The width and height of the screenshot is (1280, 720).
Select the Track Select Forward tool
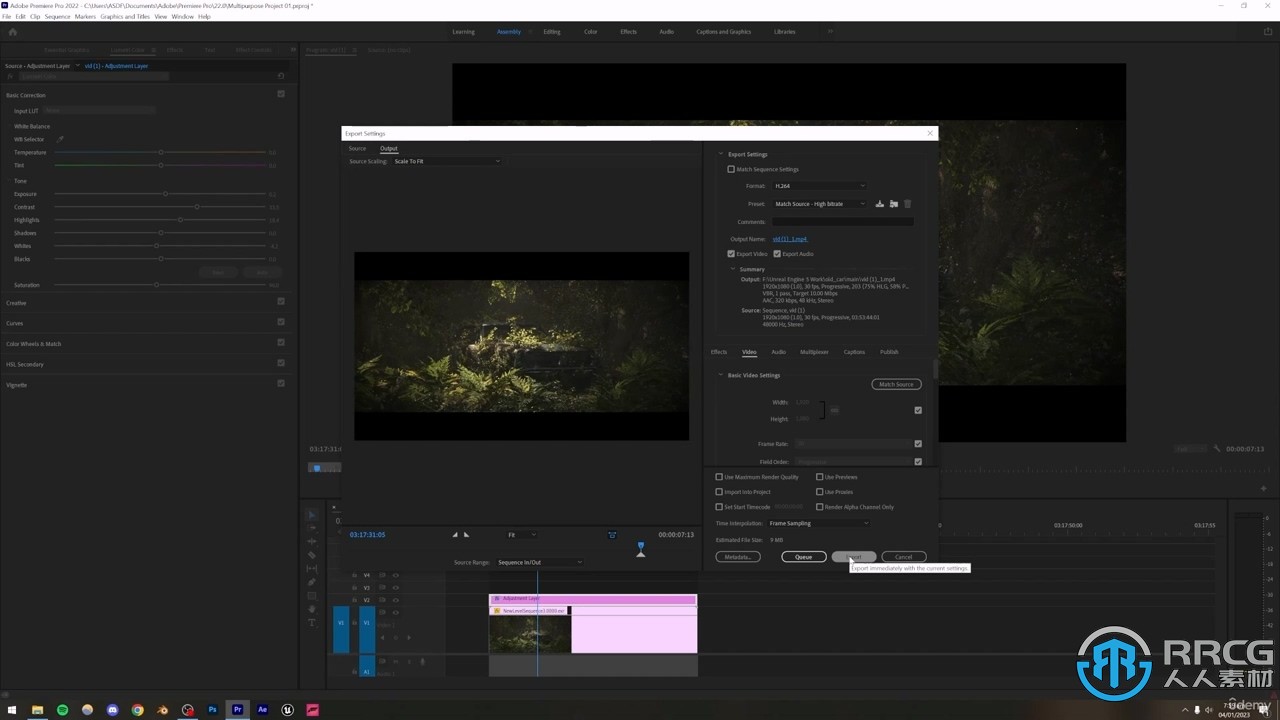tap(311, 528)
